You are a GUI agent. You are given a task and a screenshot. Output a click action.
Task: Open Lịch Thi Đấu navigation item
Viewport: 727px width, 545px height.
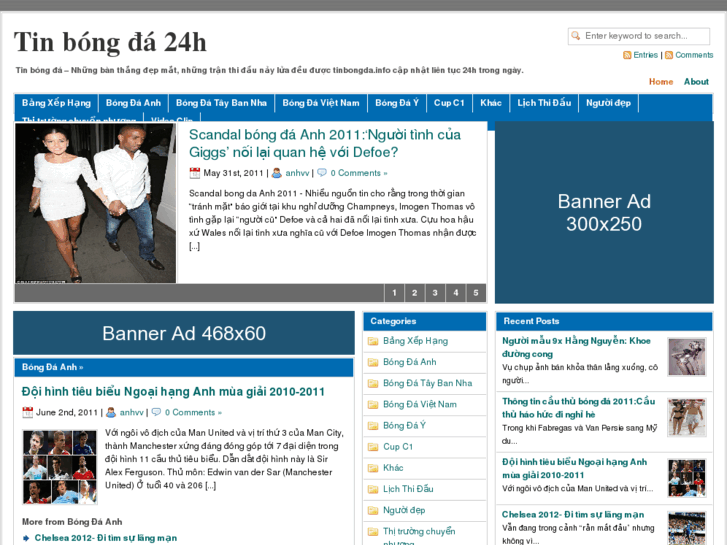544,103
